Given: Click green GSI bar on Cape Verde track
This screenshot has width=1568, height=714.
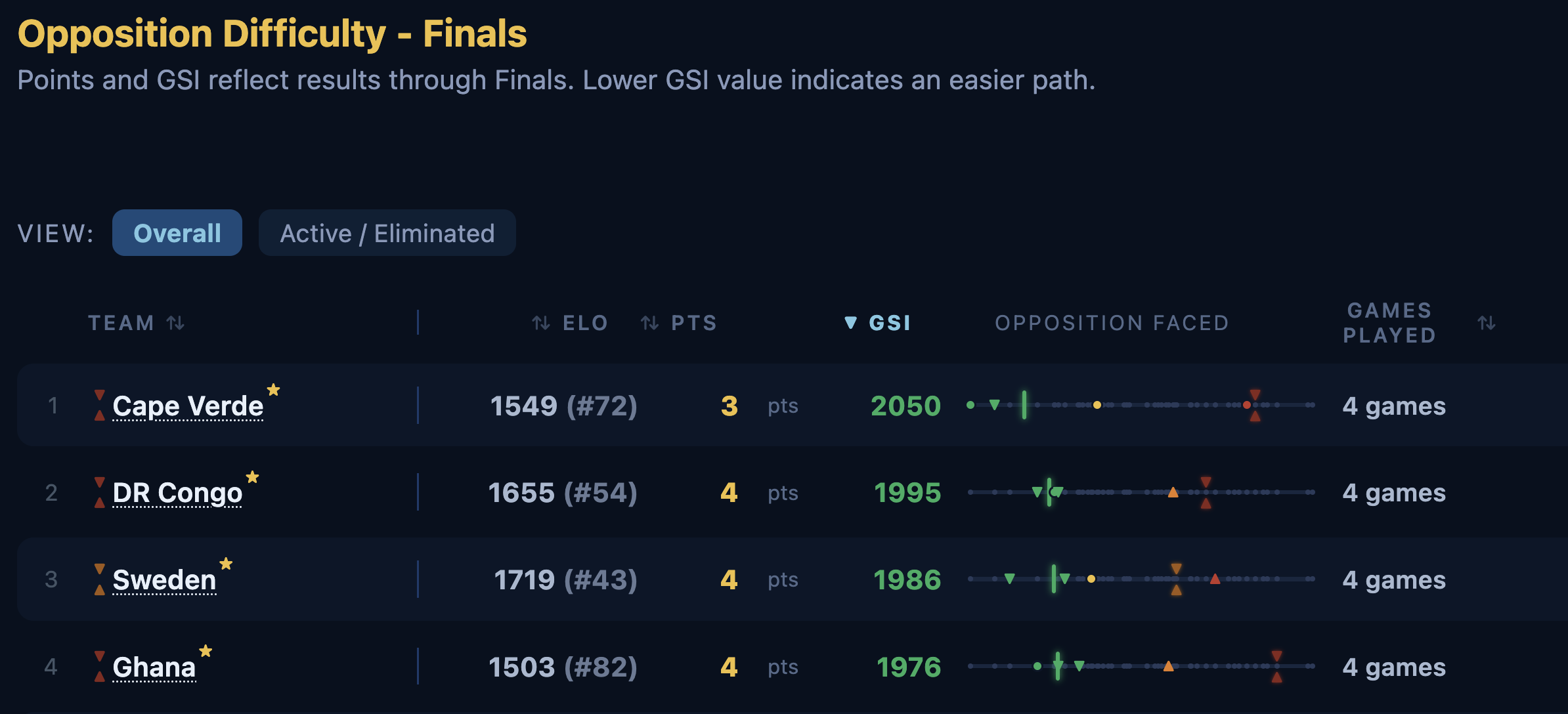Looking at the screenshot, I should point(1024,405).
